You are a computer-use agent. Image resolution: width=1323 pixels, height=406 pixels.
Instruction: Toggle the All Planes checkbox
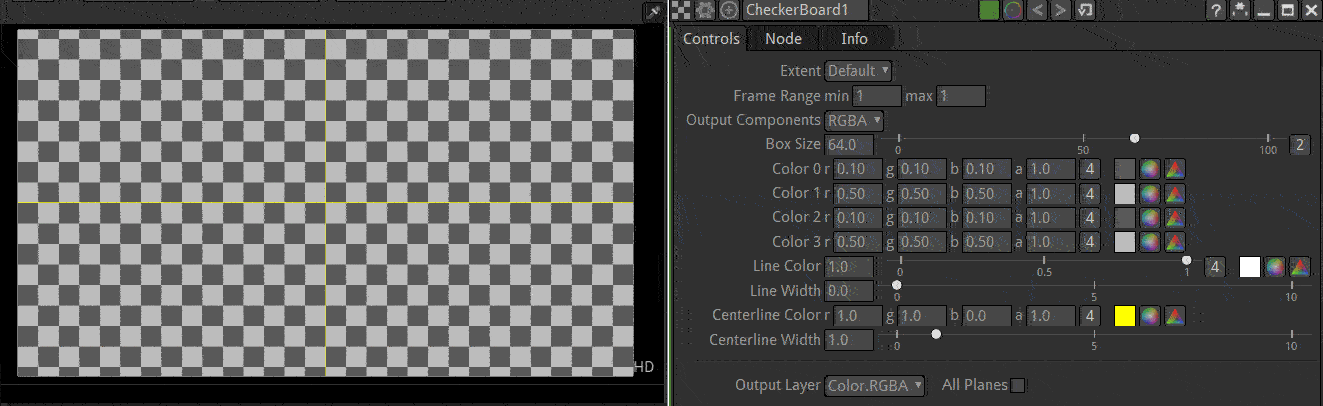point(1018,385)
